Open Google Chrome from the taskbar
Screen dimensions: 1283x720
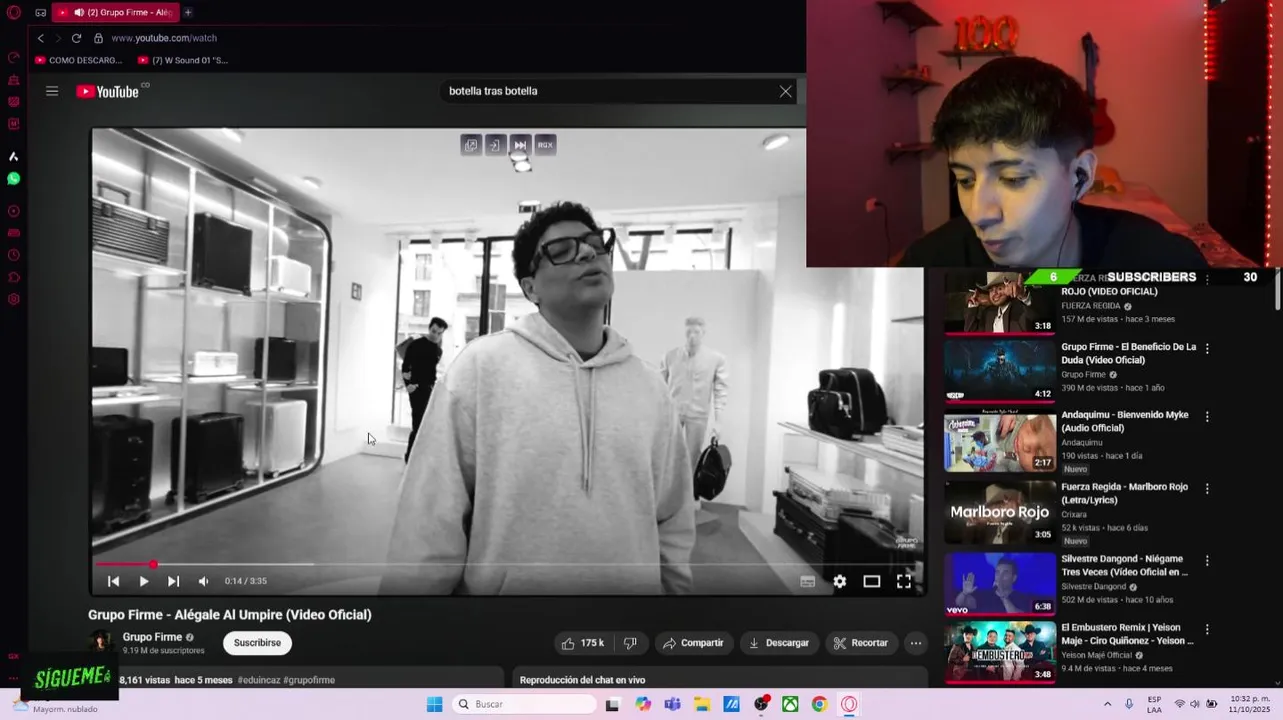819,704
